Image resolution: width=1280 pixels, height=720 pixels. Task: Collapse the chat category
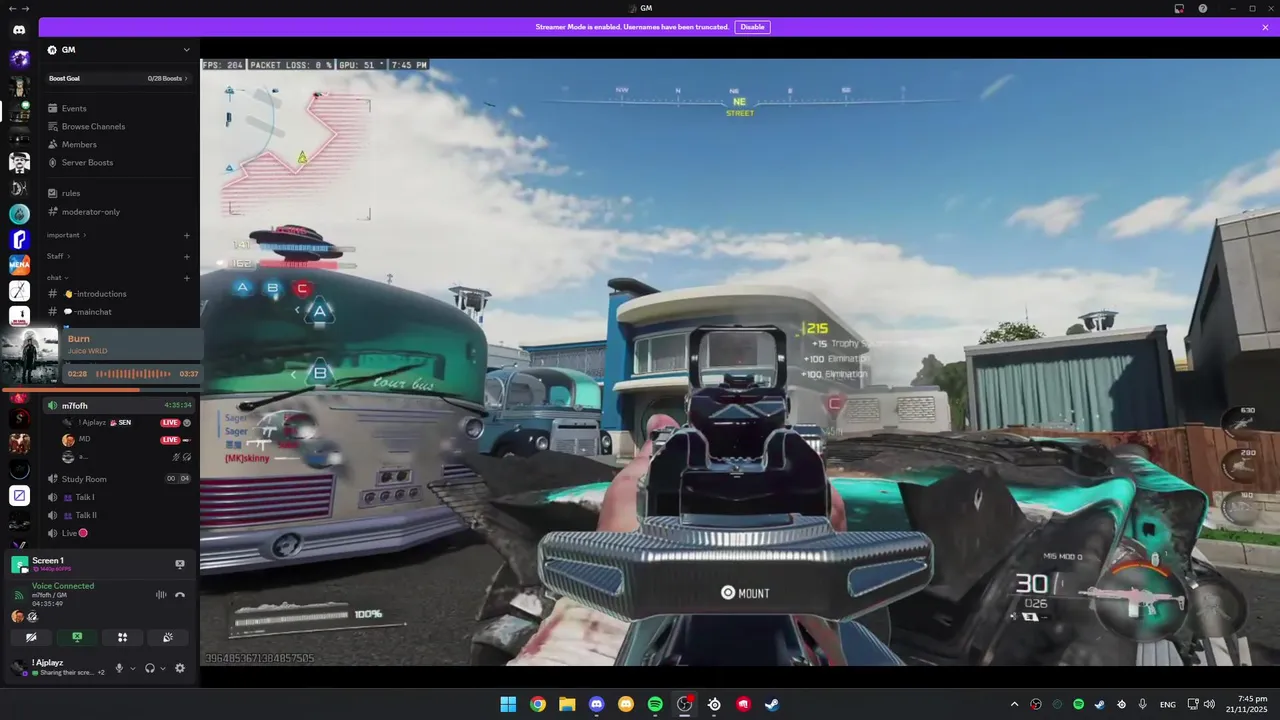(x=57, y=277)
